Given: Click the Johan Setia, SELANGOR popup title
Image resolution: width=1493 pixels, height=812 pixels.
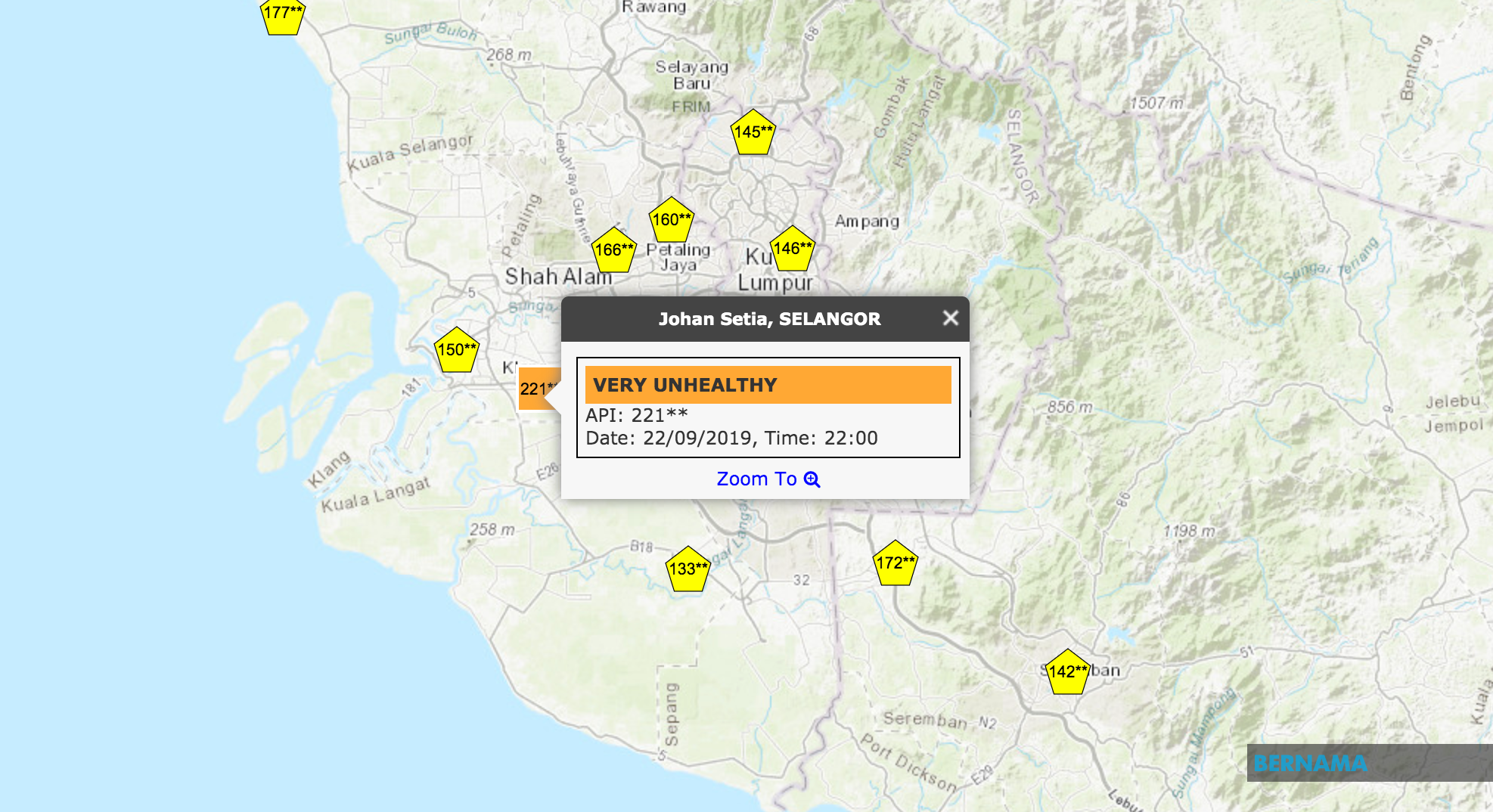Looking at the screenshot, I should pyautogui.click(x=769, y=319).
